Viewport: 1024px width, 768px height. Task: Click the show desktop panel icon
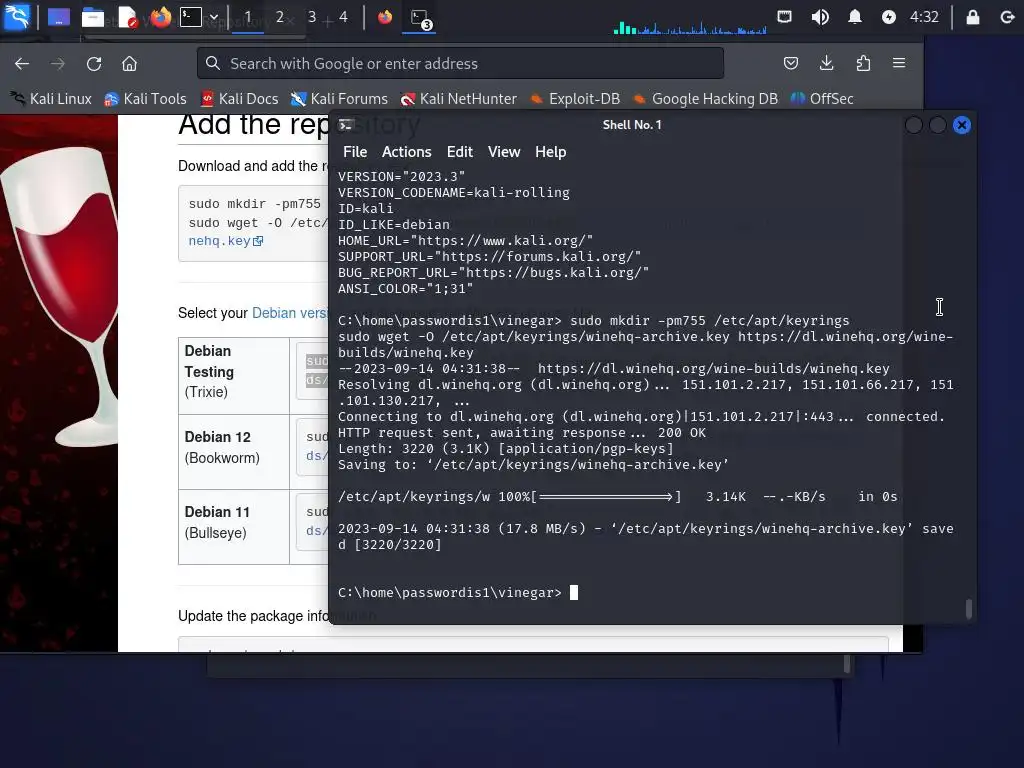click(59, 17)
